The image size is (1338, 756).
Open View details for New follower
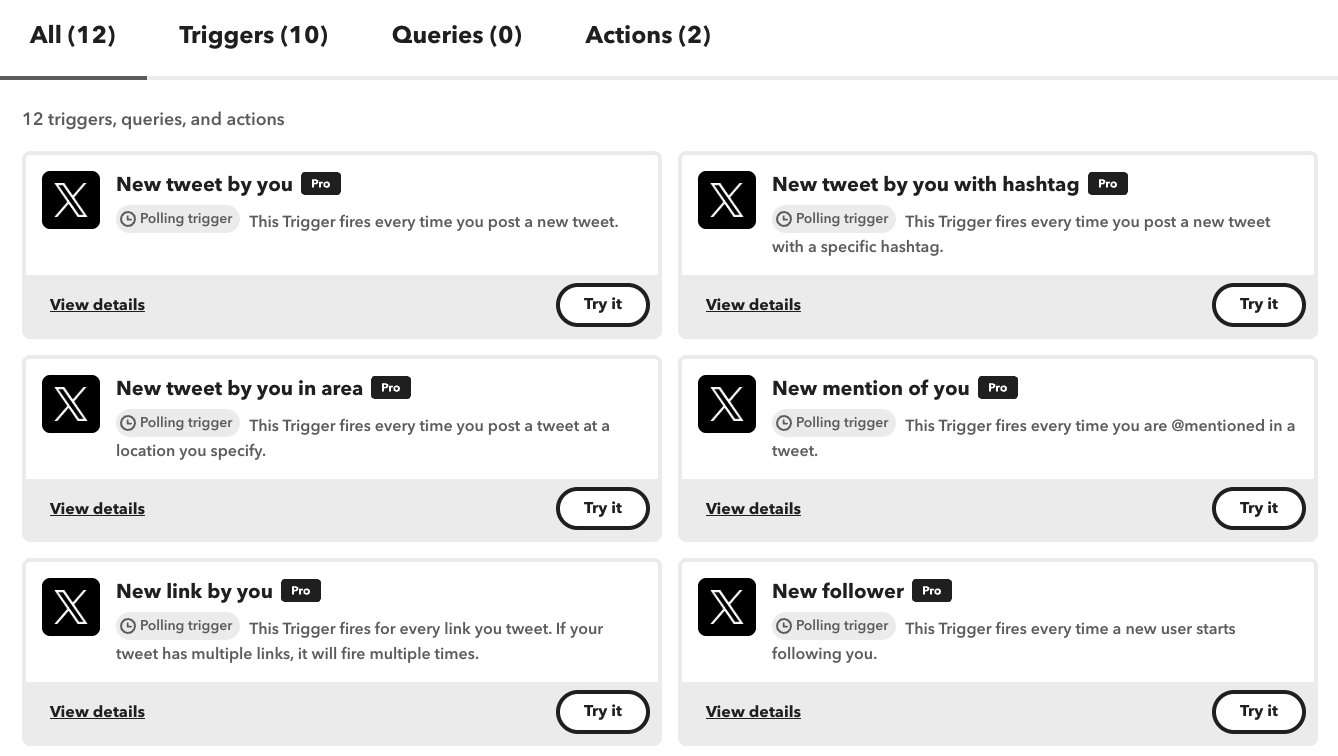click(753, 712)
